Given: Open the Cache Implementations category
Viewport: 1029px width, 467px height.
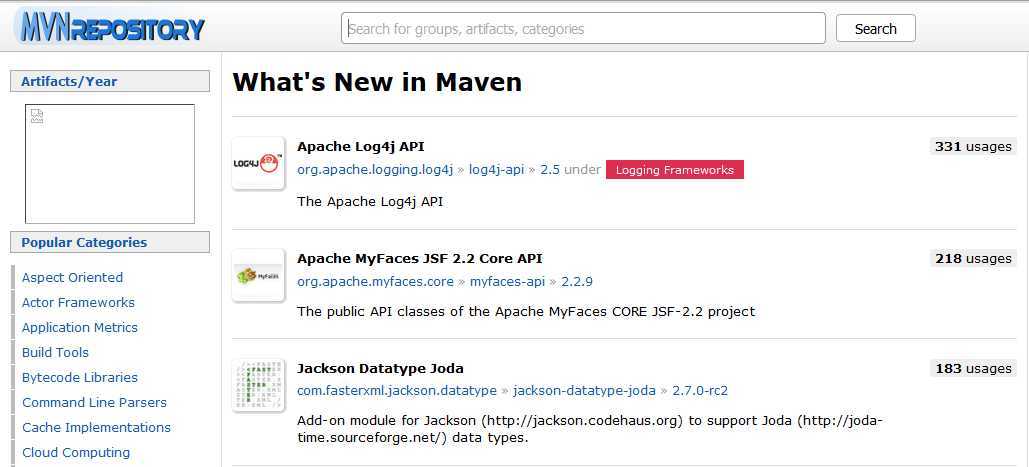Looking at the screenshot, I should pyautogui.click(x=96, y=427).
